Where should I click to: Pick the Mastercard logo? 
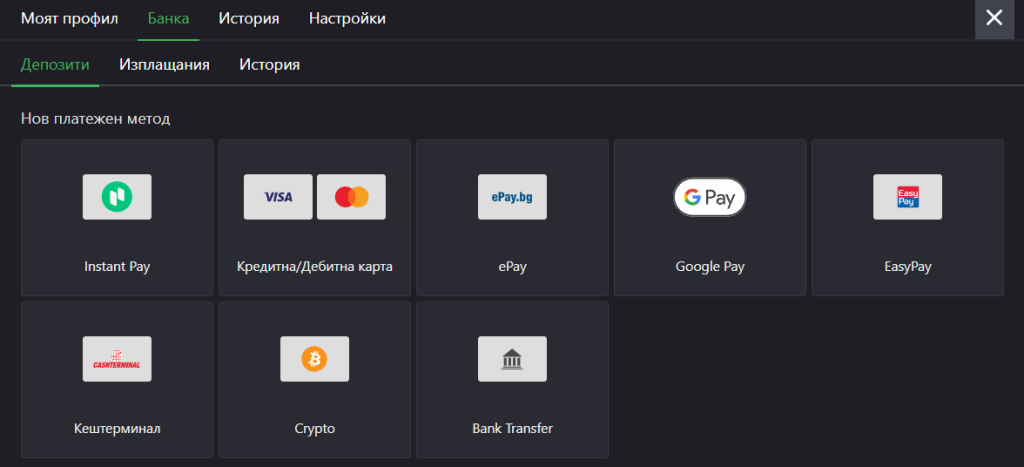pos(351,197)
